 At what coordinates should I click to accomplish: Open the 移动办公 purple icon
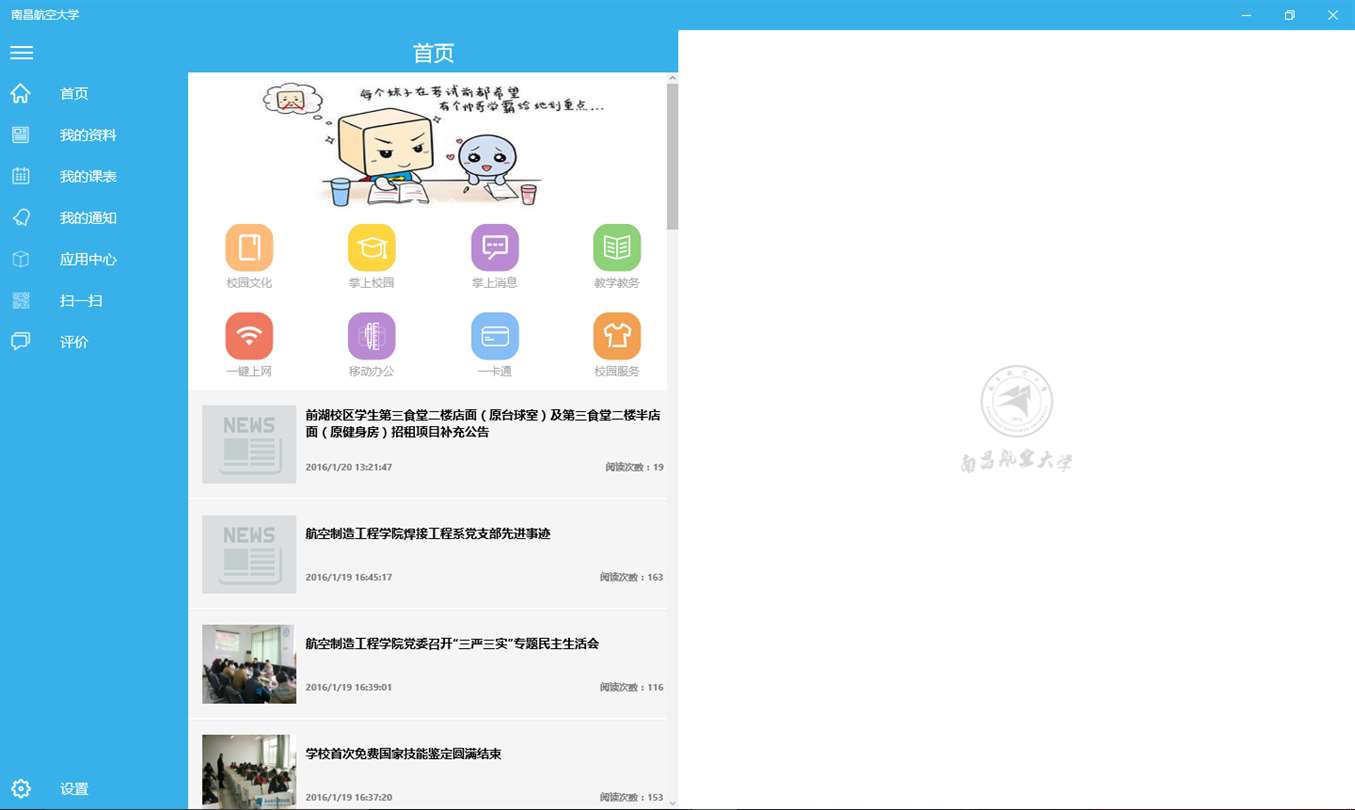coord(372,336)
